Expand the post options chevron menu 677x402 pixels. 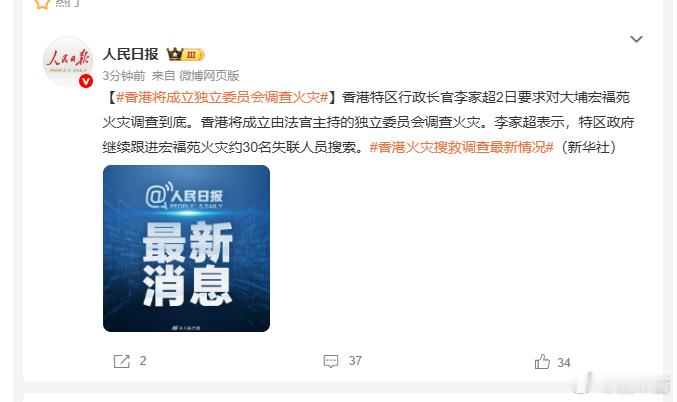click(636, 39)
